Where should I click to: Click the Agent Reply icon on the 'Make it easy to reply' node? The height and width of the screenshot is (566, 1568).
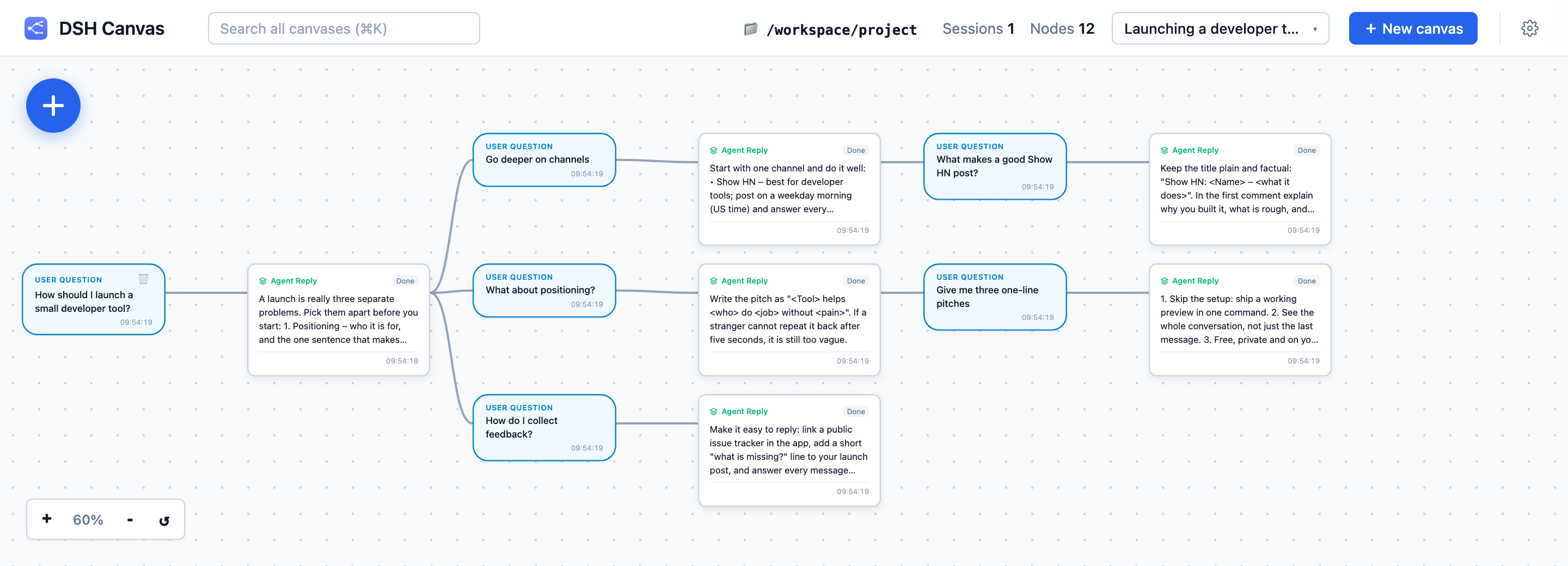pyautogui.click(x=713, y=411)
